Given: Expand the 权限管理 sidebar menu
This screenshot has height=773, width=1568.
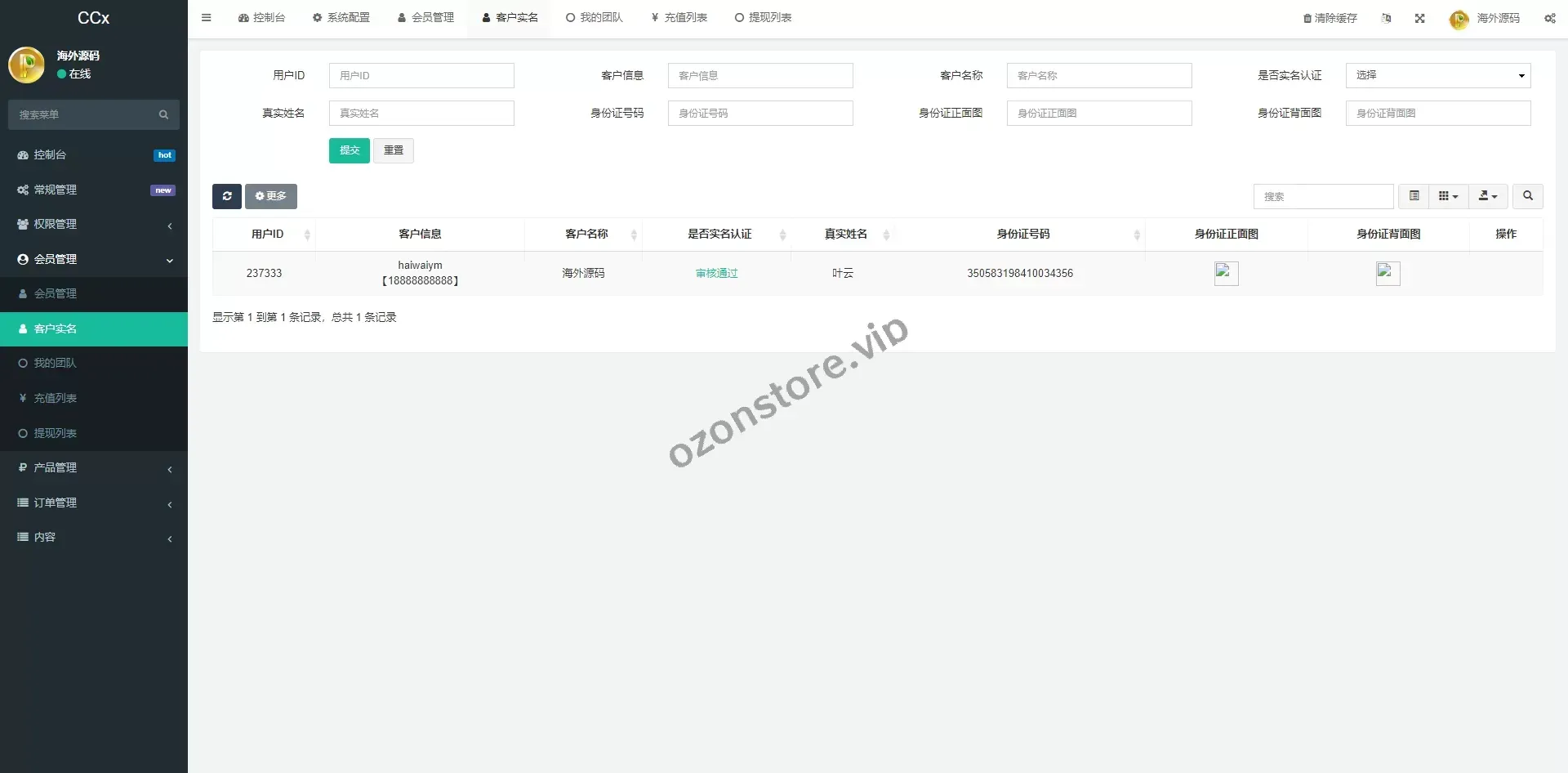Looking at the screenshot, I should click(94, 225).
